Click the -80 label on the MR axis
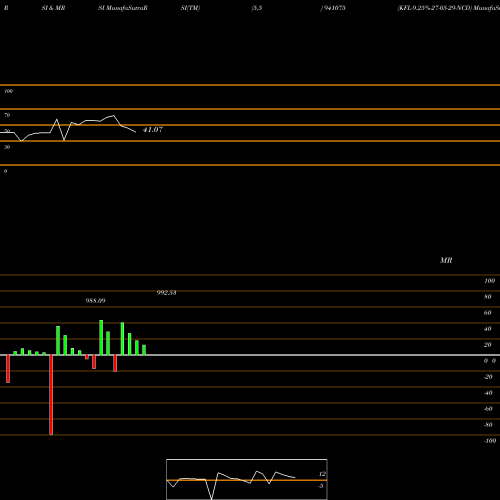This screenshot has width=500, height=500. pyautogui.click(x=488, y=425)
